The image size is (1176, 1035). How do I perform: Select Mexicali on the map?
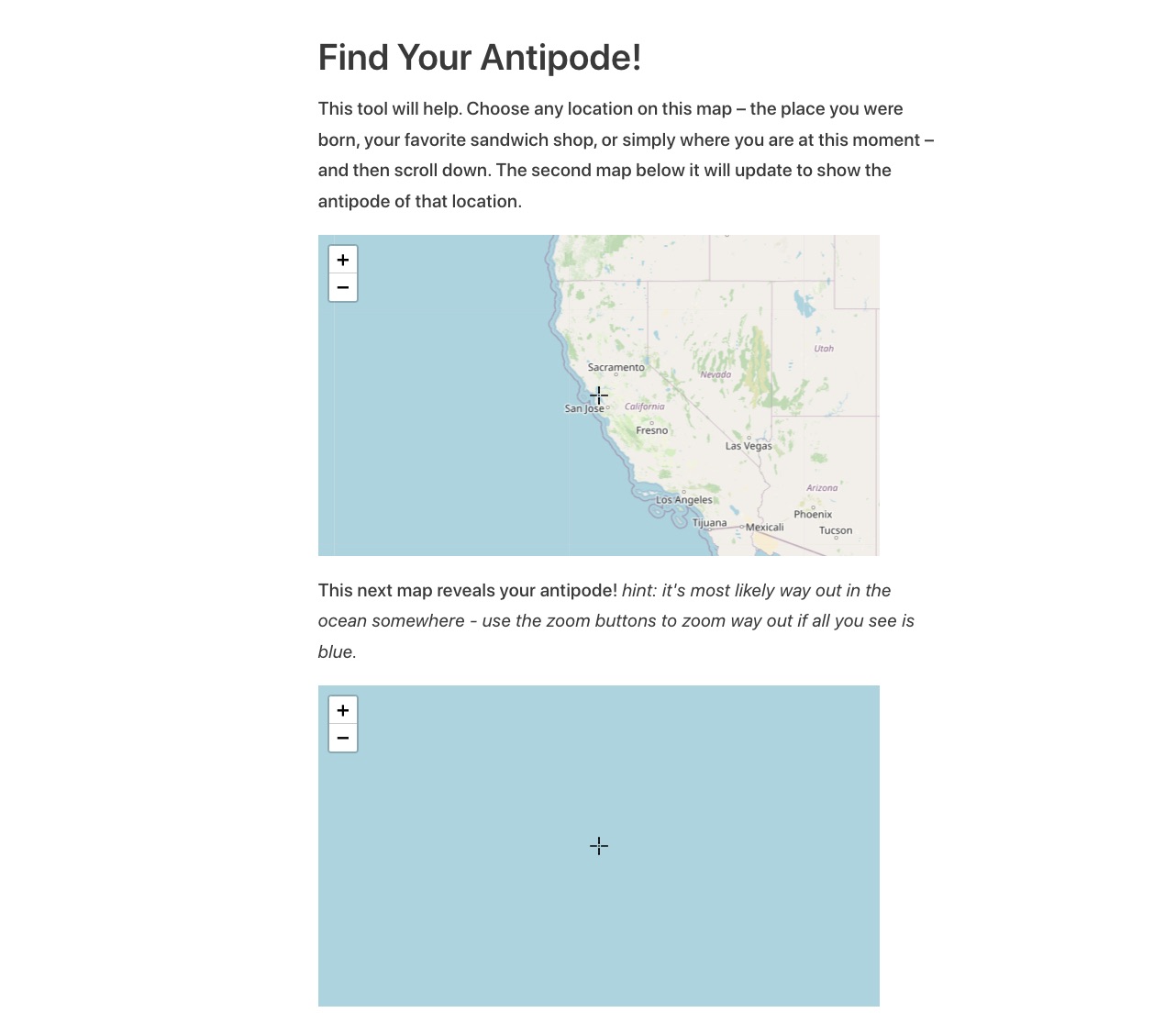(764, 528)
